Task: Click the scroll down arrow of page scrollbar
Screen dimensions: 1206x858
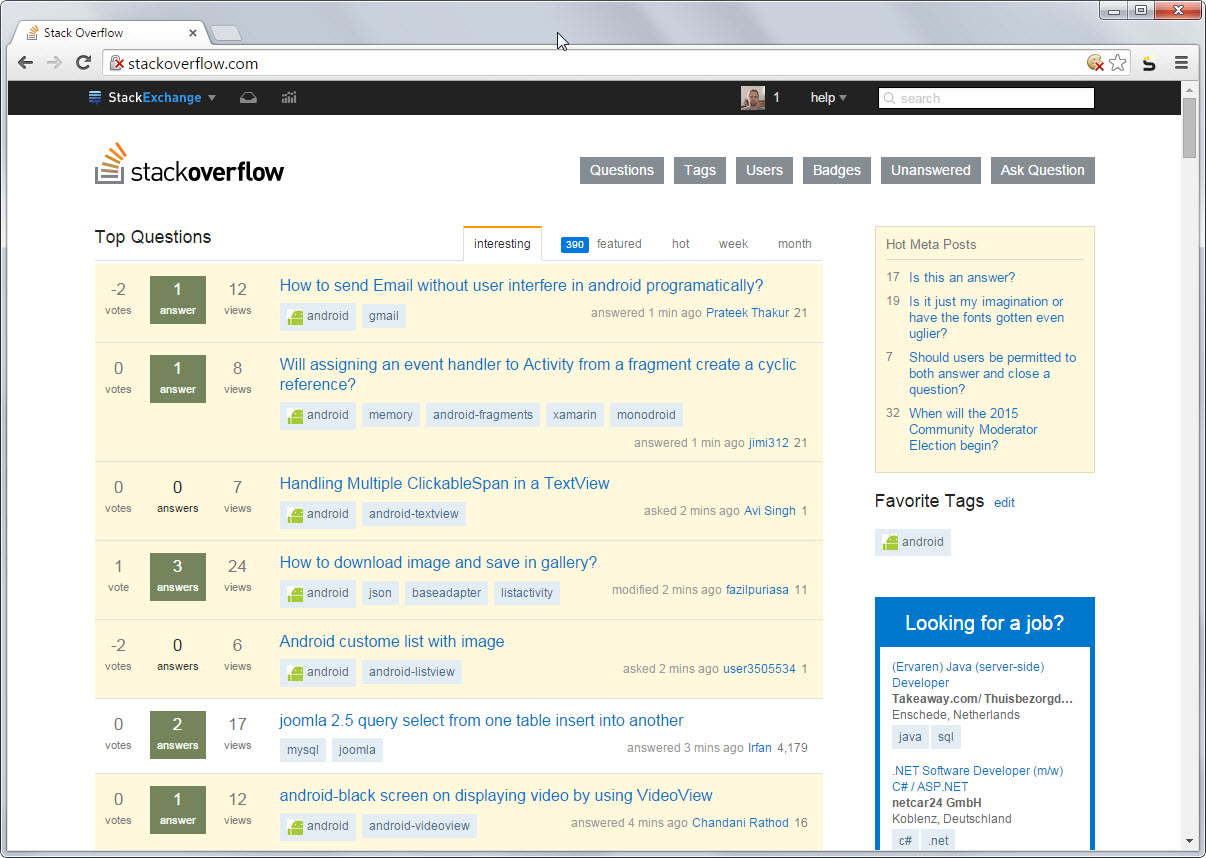Action: point(1189,841)
